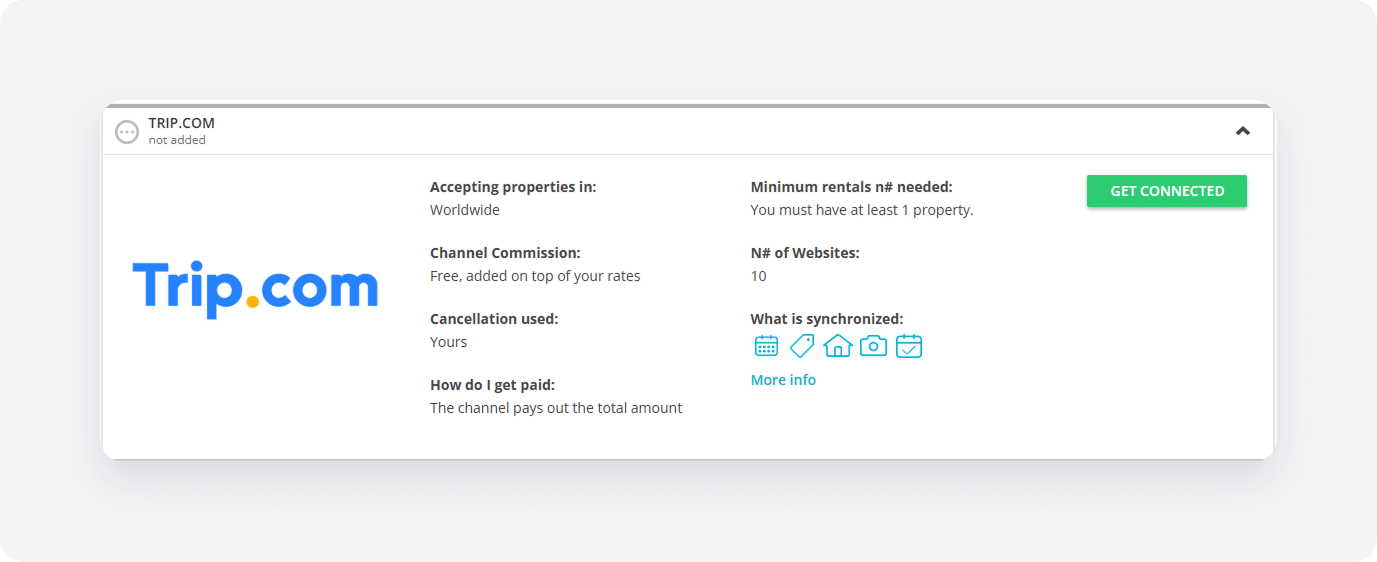This screenshot has width=1377, height=562.
Task: Click the 'How do I get paid:' label
Action: pos(492,385)
